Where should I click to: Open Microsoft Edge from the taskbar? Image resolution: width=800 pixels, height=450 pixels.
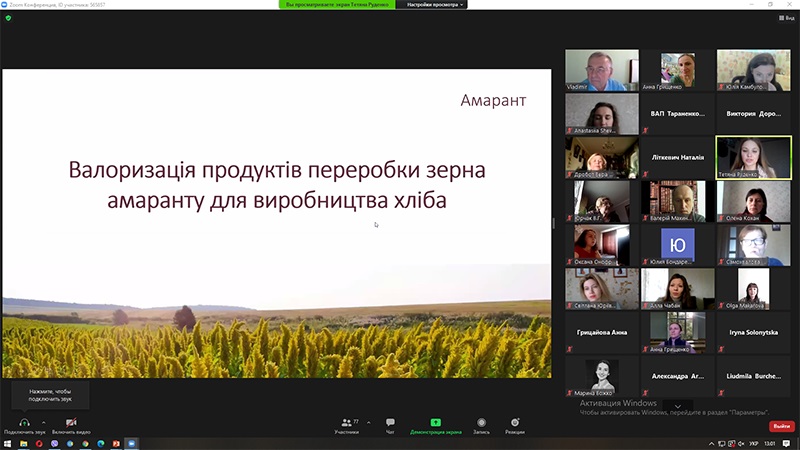coord(101,444)
